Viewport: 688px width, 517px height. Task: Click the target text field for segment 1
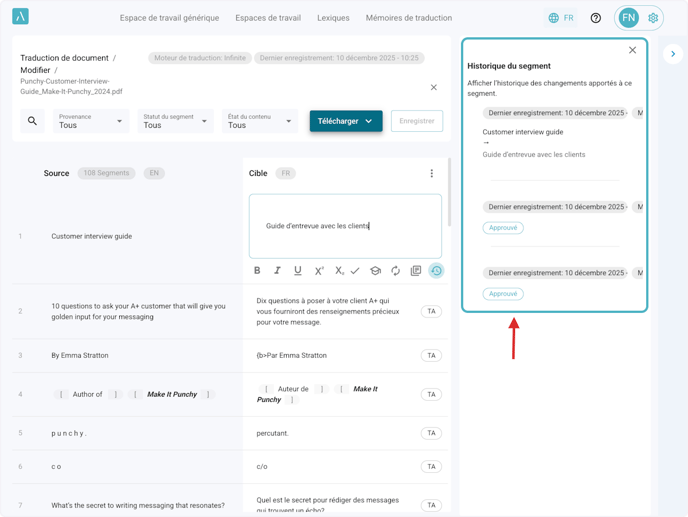345,226
